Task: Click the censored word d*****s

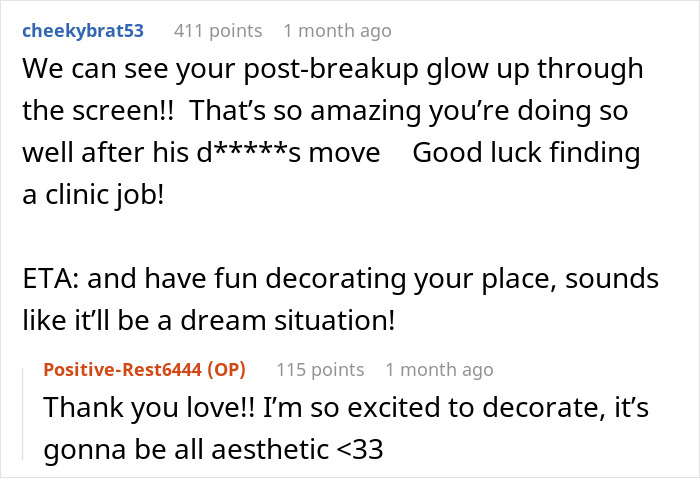Action: (x=250, y=153)
